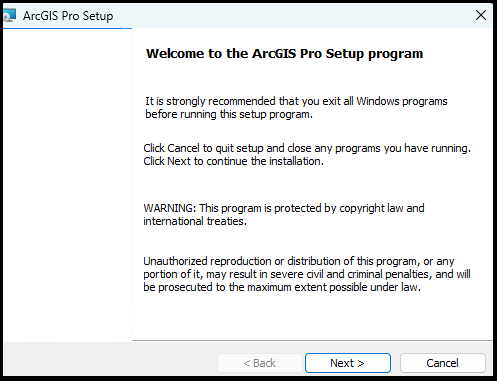The height and width of the screenshot is (386, 497).
Task: Quit setup using the Cancel button
Action: [x=442, y=363]
